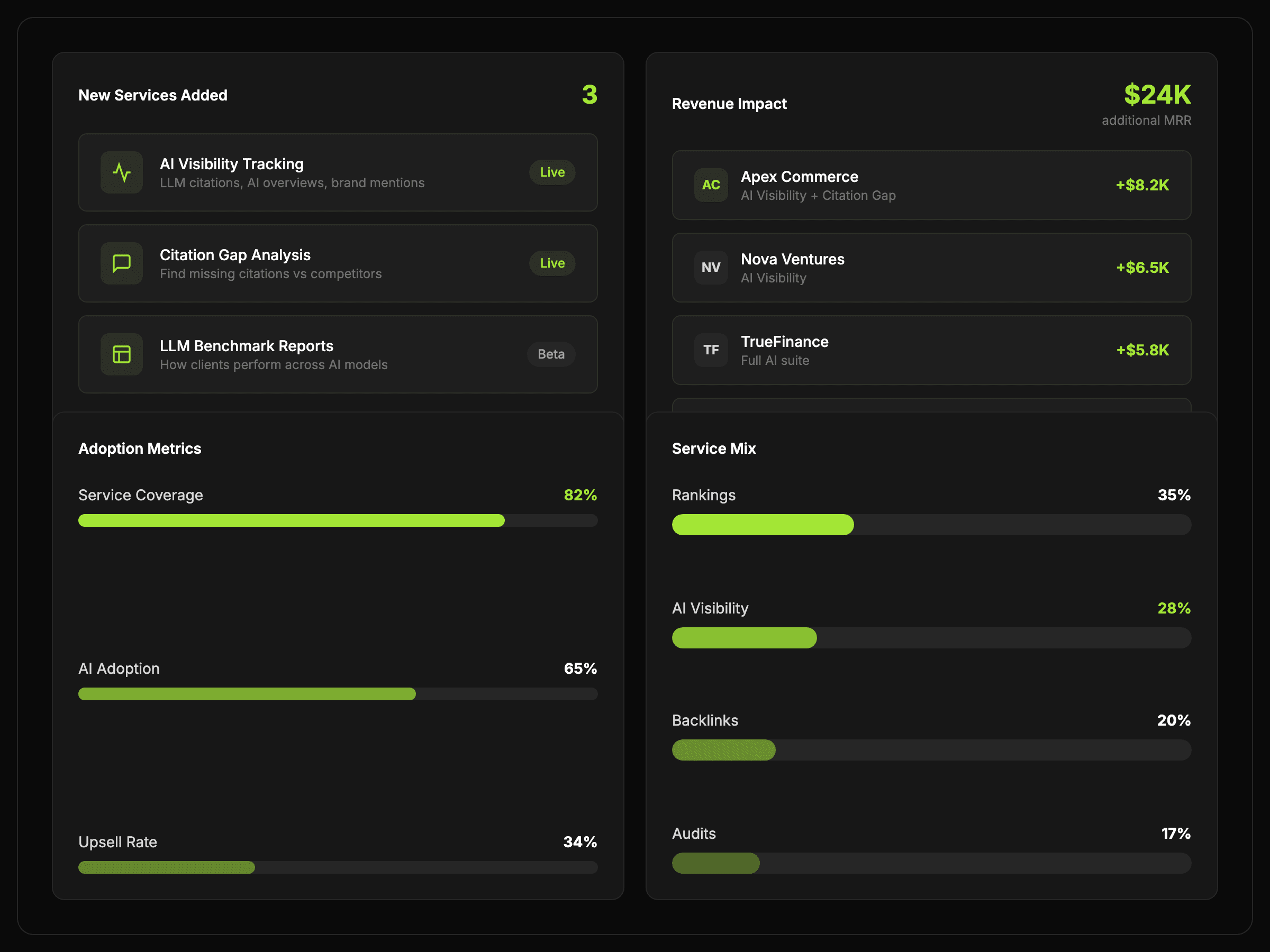Click the Live badge on Citation Gap Analysis

(552, 263)
